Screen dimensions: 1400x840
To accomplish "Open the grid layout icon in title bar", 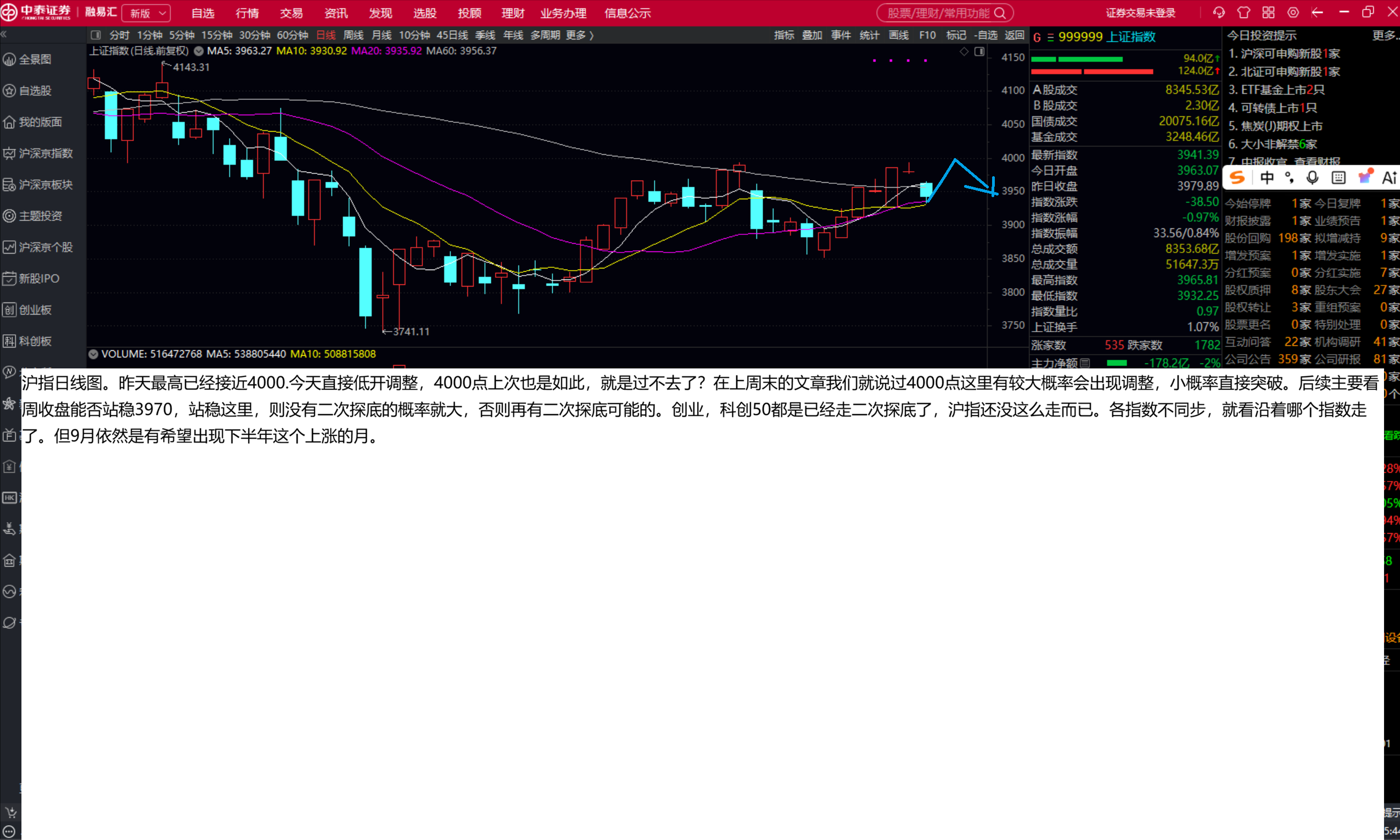I will (1268, 13).
